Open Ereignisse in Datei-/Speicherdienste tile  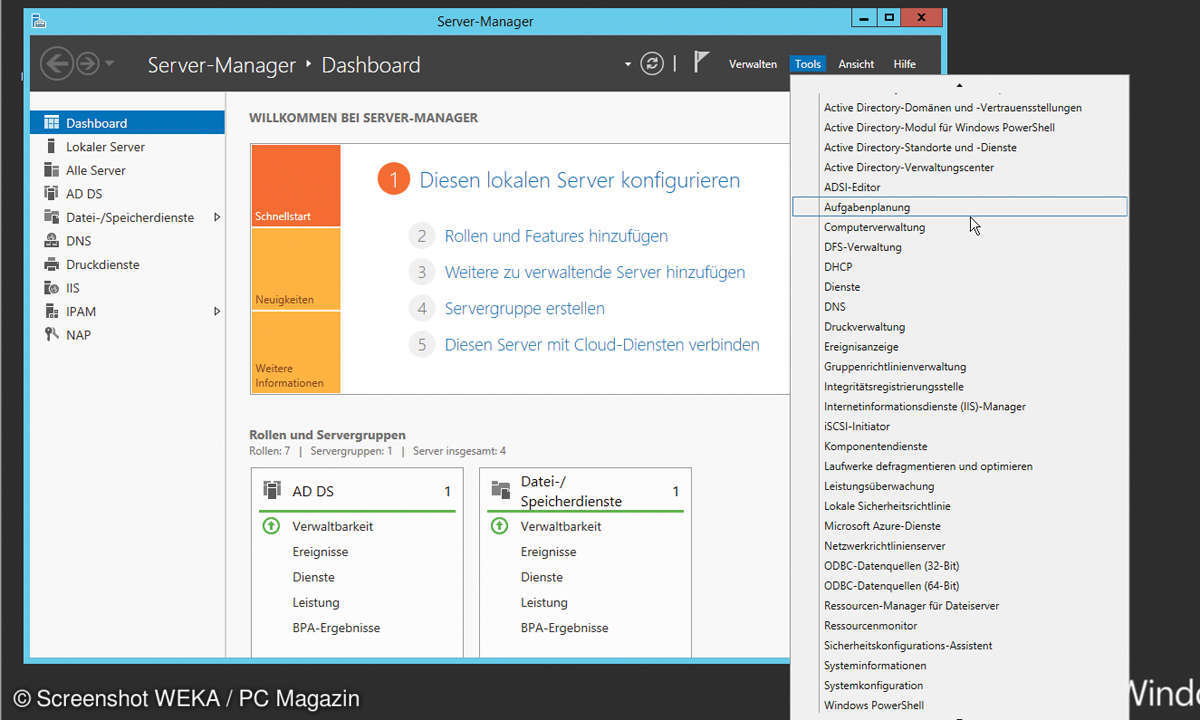pos(548,552)
